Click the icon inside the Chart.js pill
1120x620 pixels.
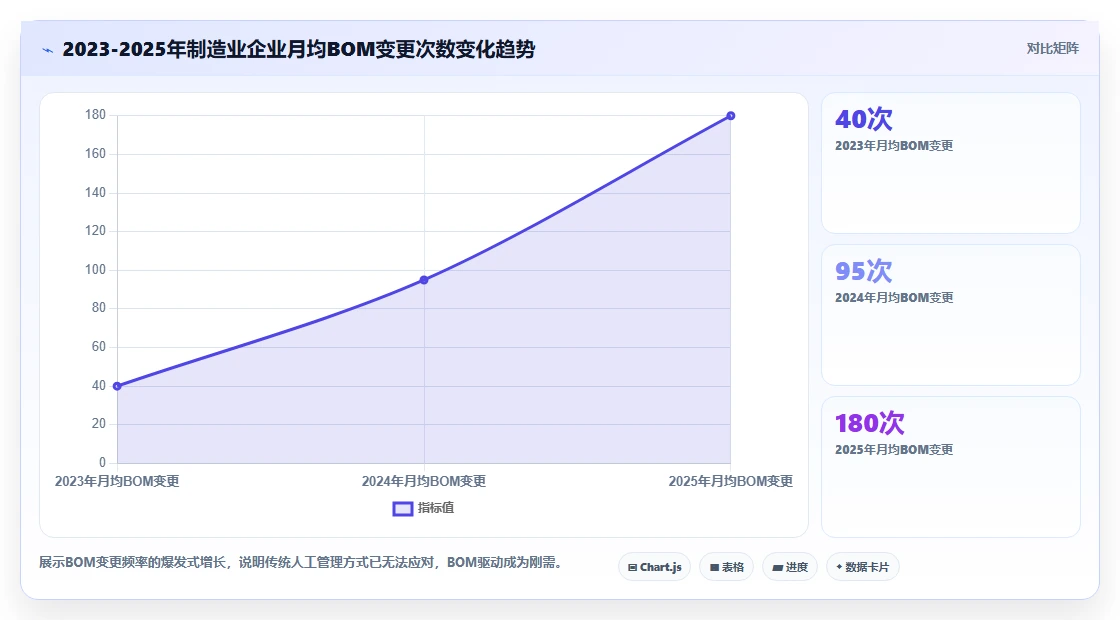(x=632, y=568)
